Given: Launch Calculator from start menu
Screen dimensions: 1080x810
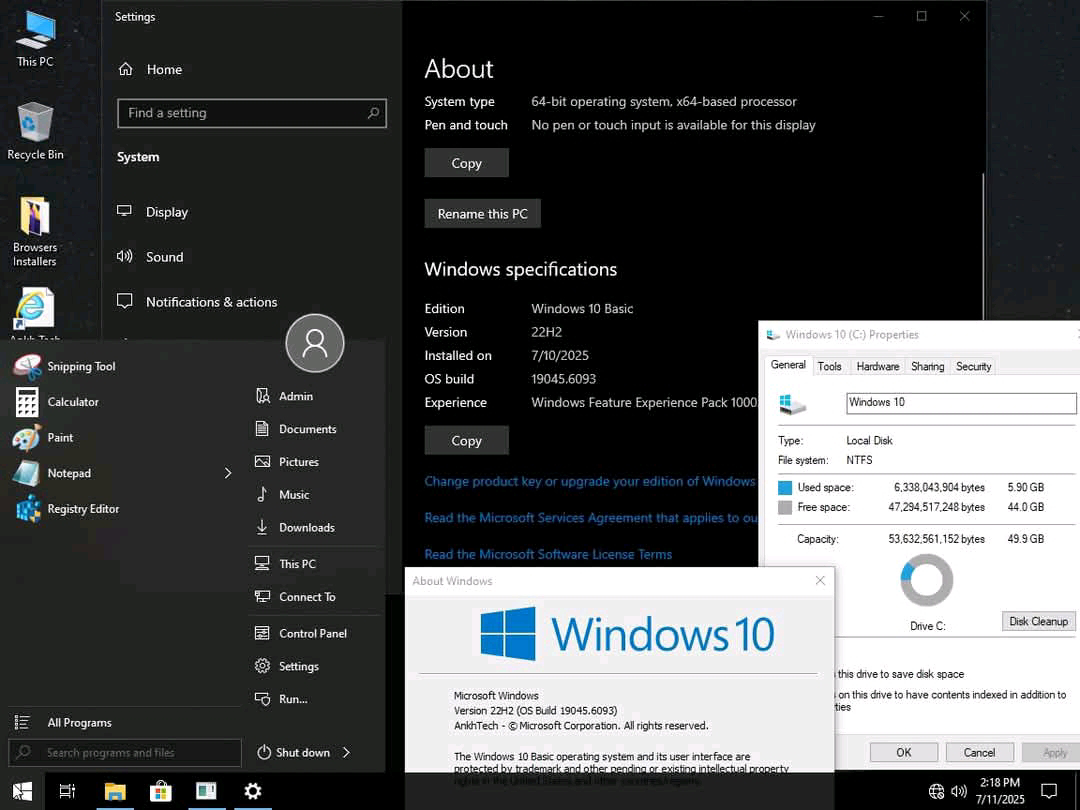Looking at the screenshot, I should point(56,402).
